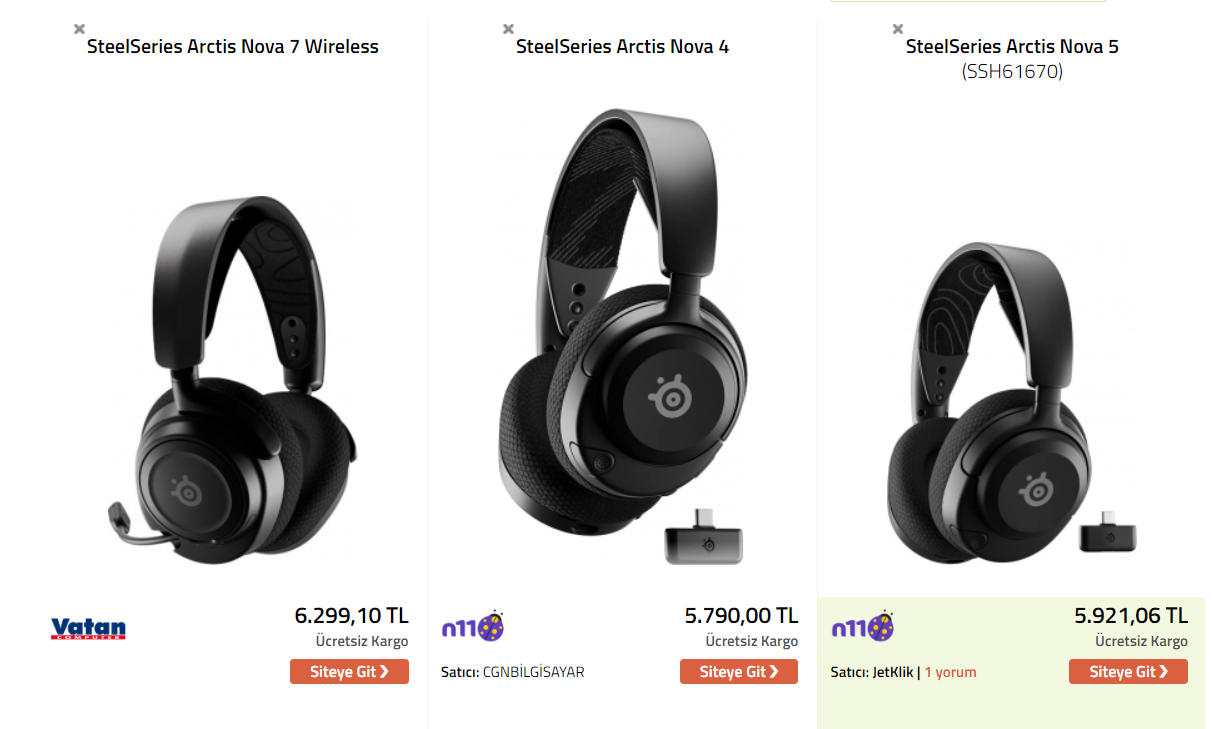Click the Vatan Computer store logo
The image size is (1212, 729).
pyautogui.click(x=88, y=629)
